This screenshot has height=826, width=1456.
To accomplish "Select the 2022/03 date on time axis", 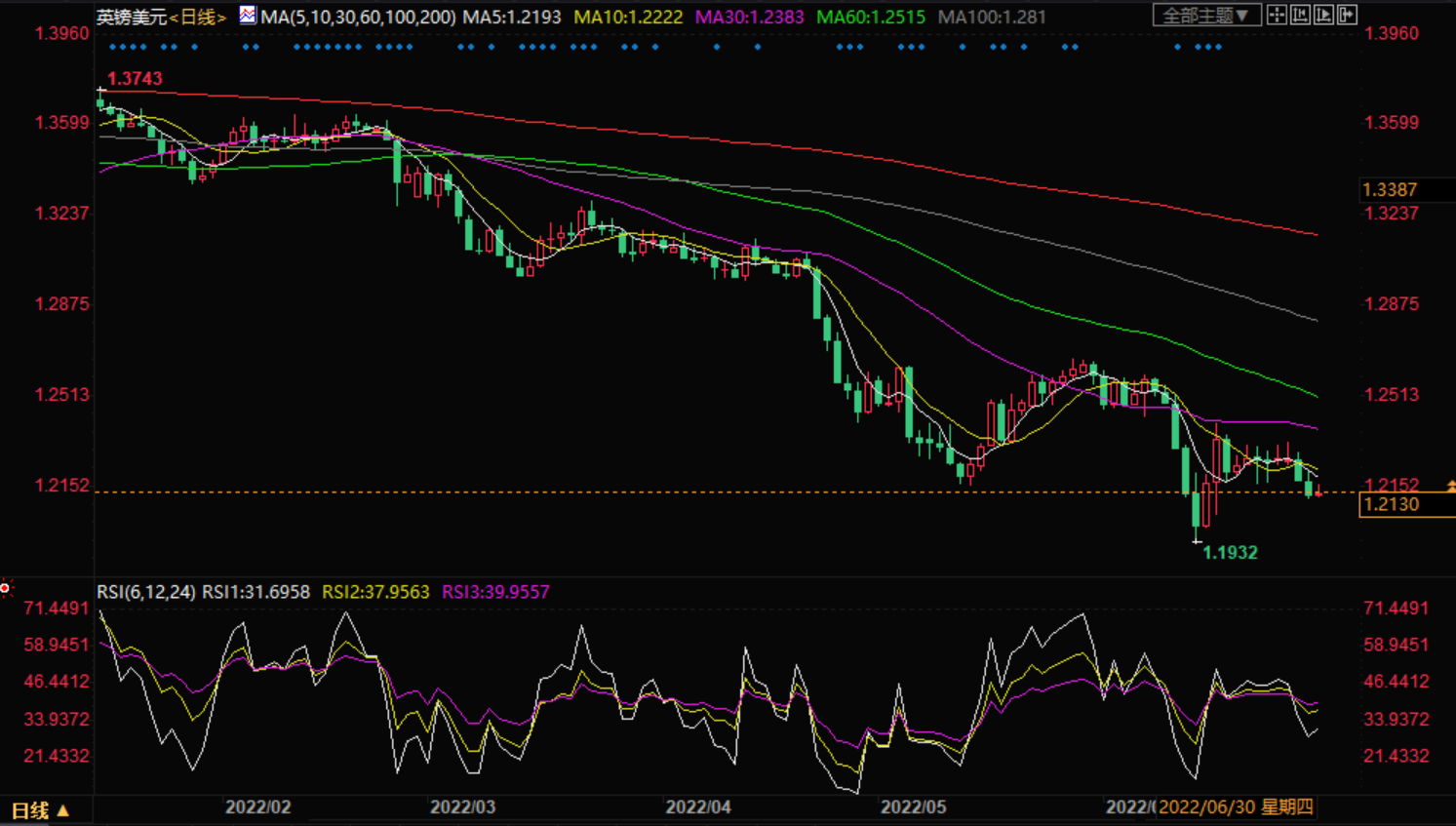I will click(x=462, y=807).
